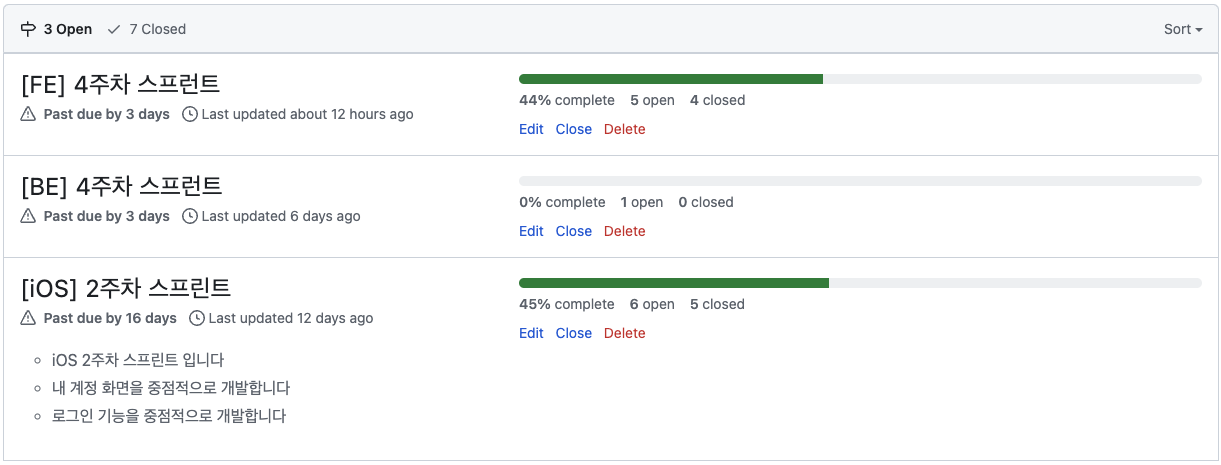Screen dimensions: 1221x465
Task: Click the empty 0% complete progress bar
Action: [860, 181]
